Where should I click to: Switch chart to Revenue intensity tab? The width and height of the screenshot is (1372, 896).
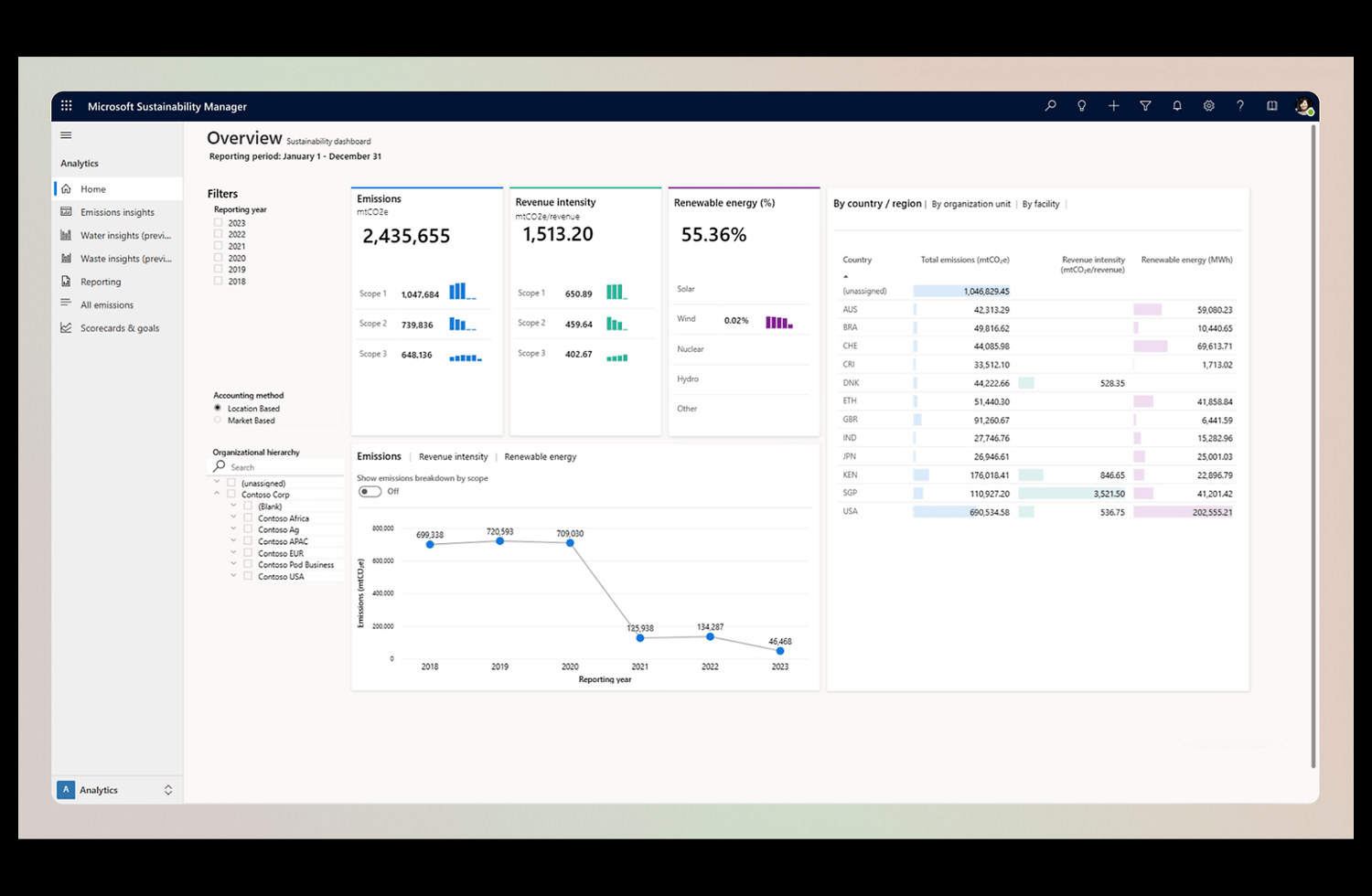(453, 456)
